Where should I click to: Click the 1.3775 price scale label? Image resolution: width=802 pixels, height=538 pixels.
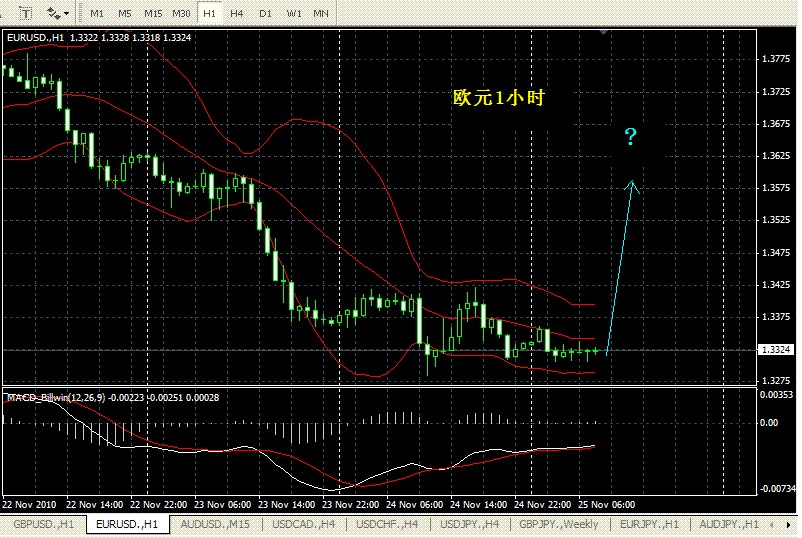[x=776, y=59]
